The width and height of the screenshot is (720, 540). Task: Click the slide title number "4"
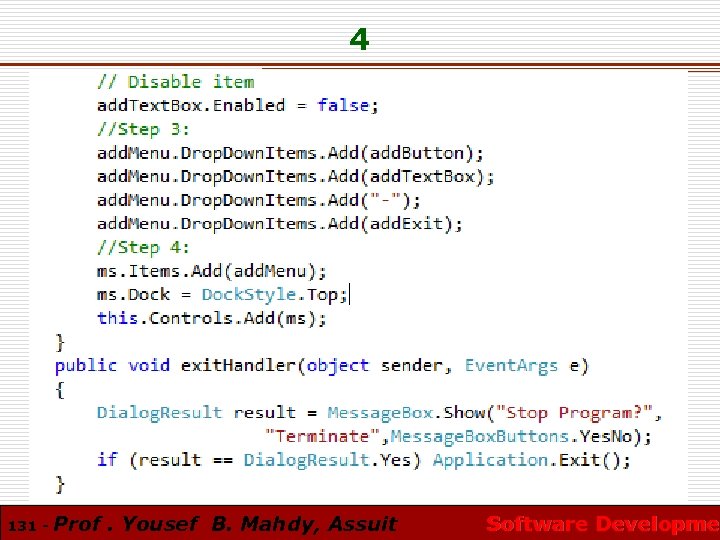click(359, 39)
